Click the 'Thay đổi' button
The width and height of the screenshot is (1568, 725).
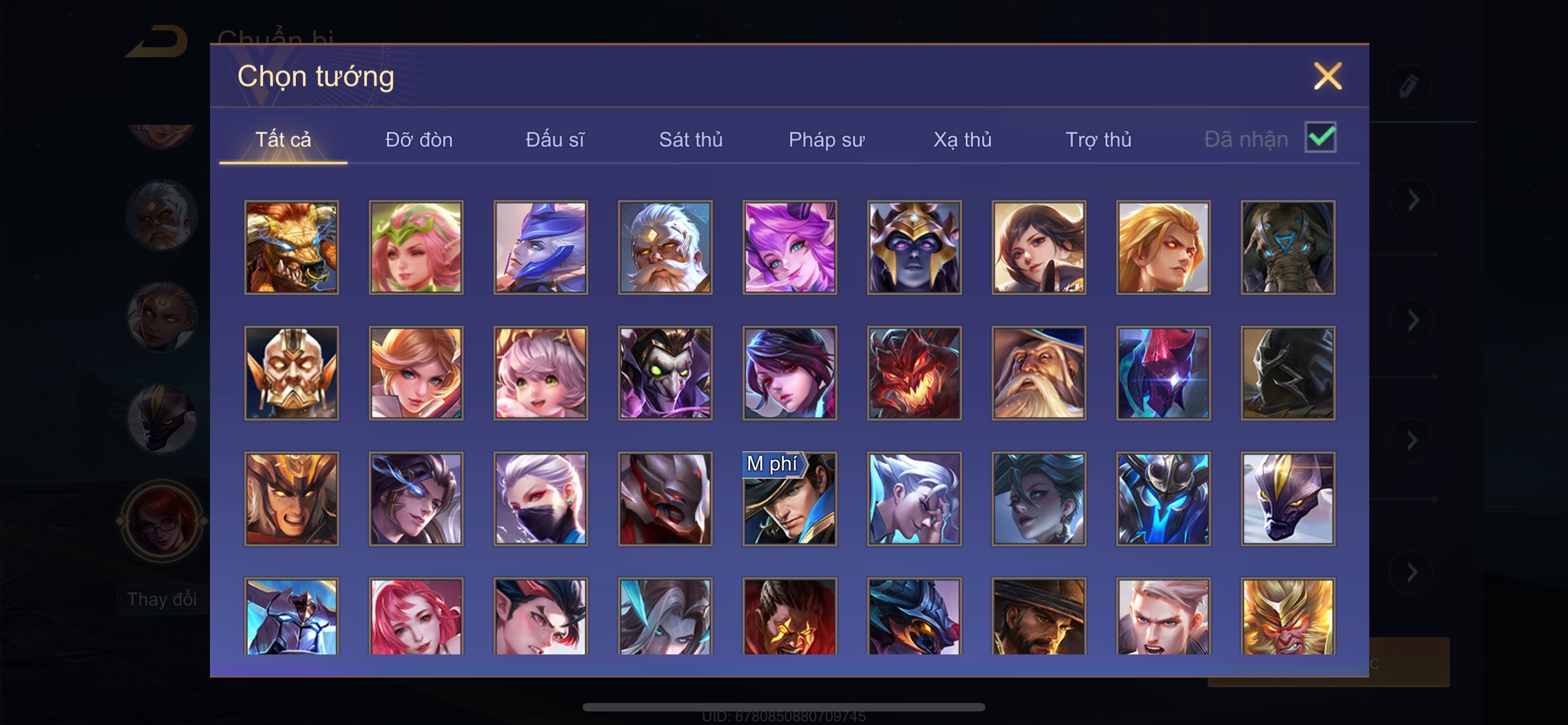(162, 599)
